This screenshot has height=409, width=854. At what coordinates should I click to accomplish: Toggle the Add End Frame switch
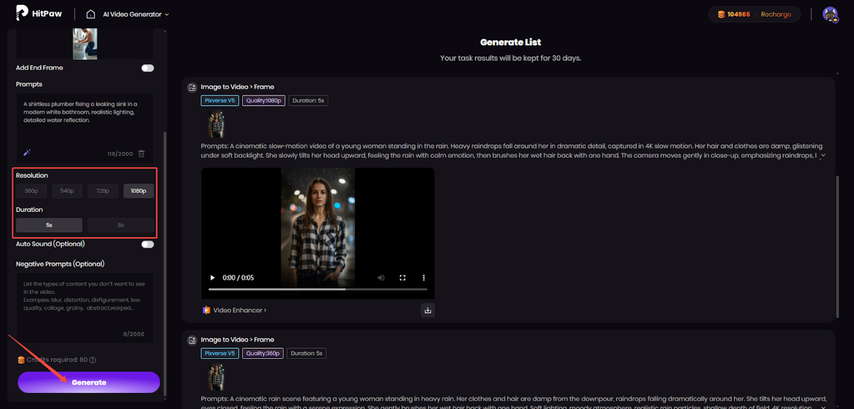pos(147,68)
